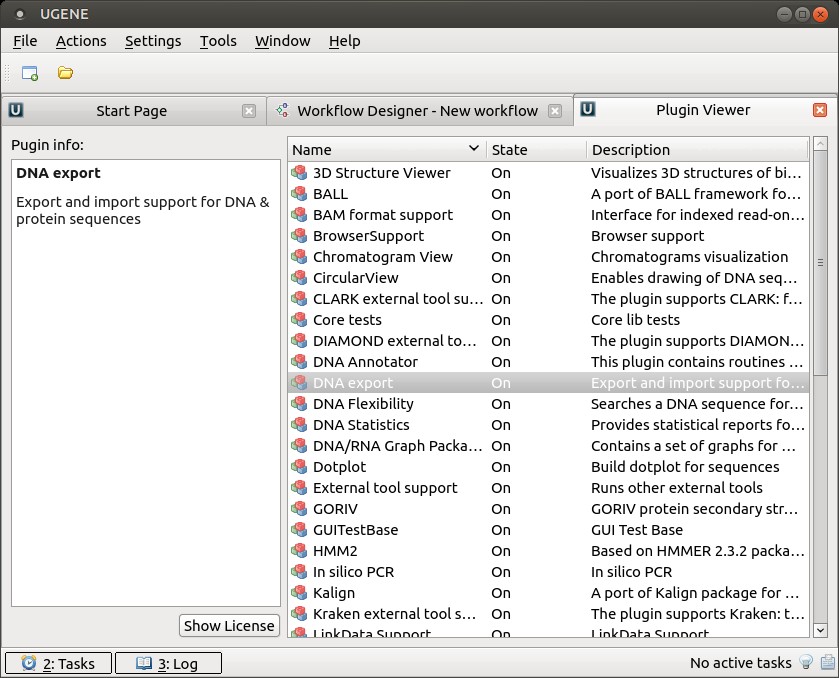Click the Open file folder icon

65,73
